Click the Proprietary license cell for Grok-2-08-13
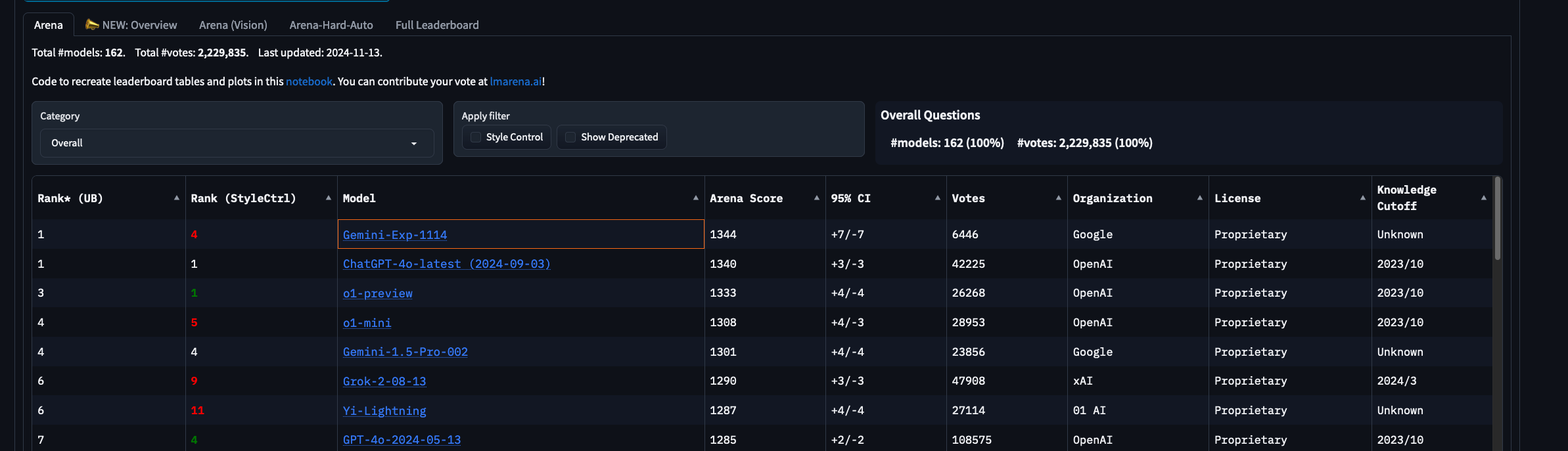 (1290, 381)
